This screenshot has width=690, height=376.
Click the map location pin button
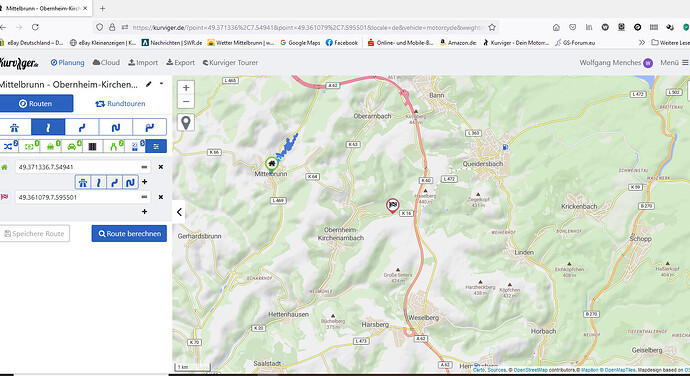186,122
